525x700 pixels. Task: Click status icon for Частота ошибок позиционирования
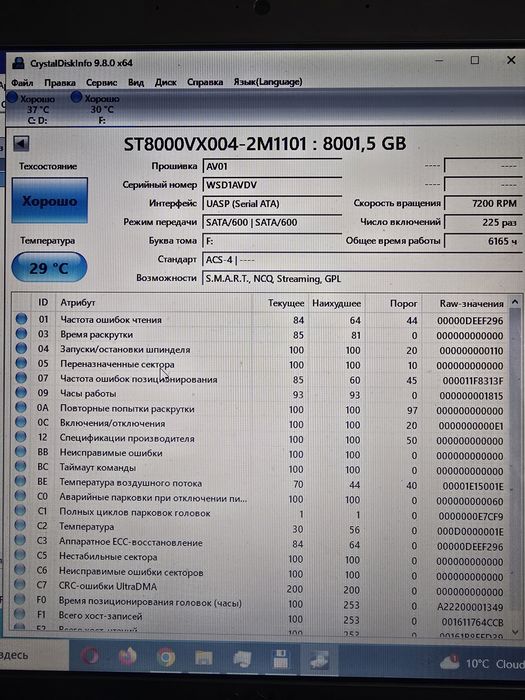pos(21,378)
